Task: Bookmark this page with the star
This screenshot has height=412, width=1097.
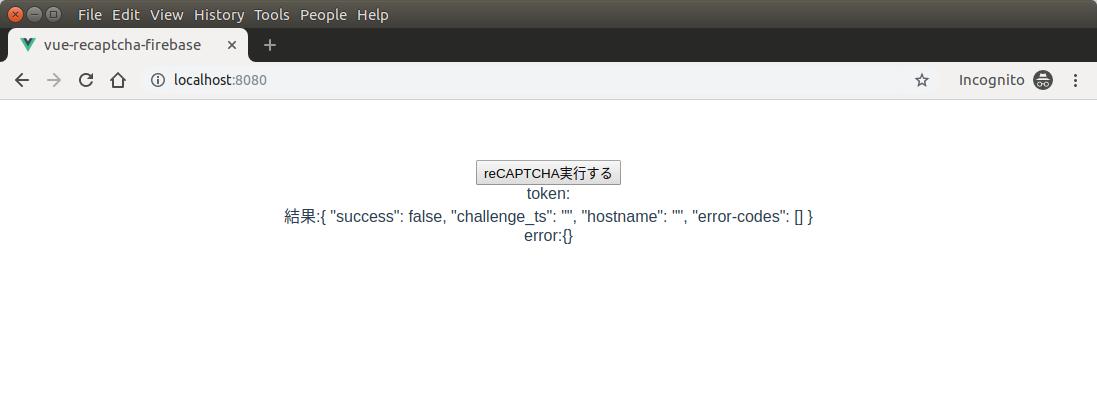Action: pyautogui.click(x=922, y=80)
